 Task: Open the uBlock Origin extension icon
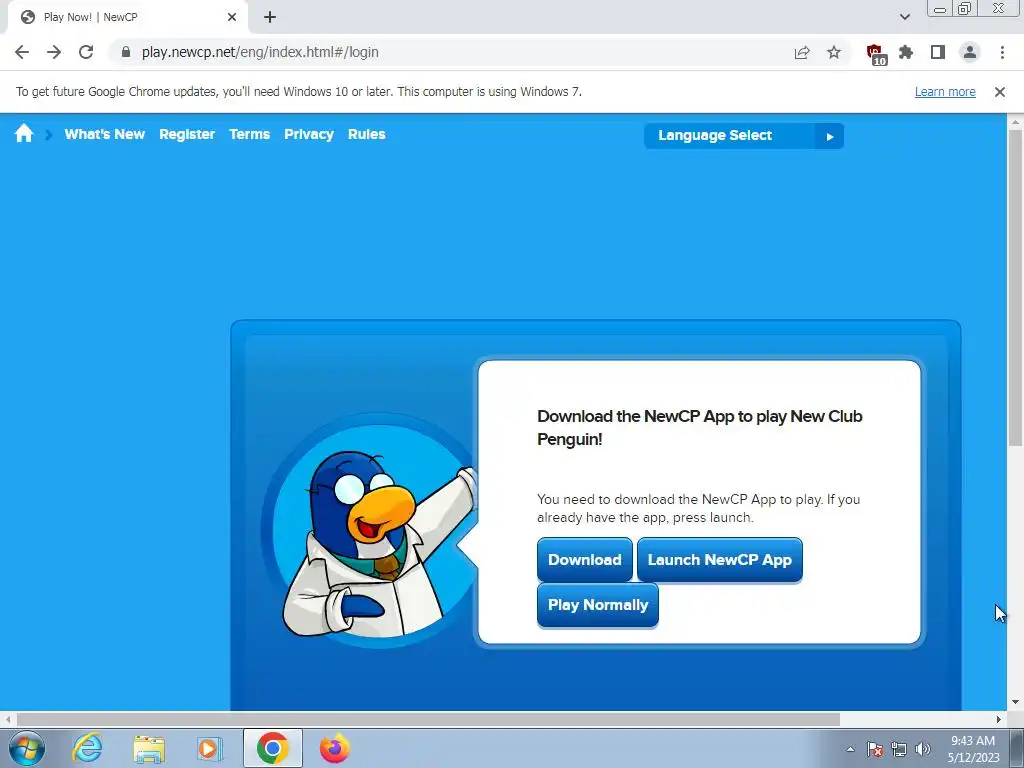coord(875,54)
